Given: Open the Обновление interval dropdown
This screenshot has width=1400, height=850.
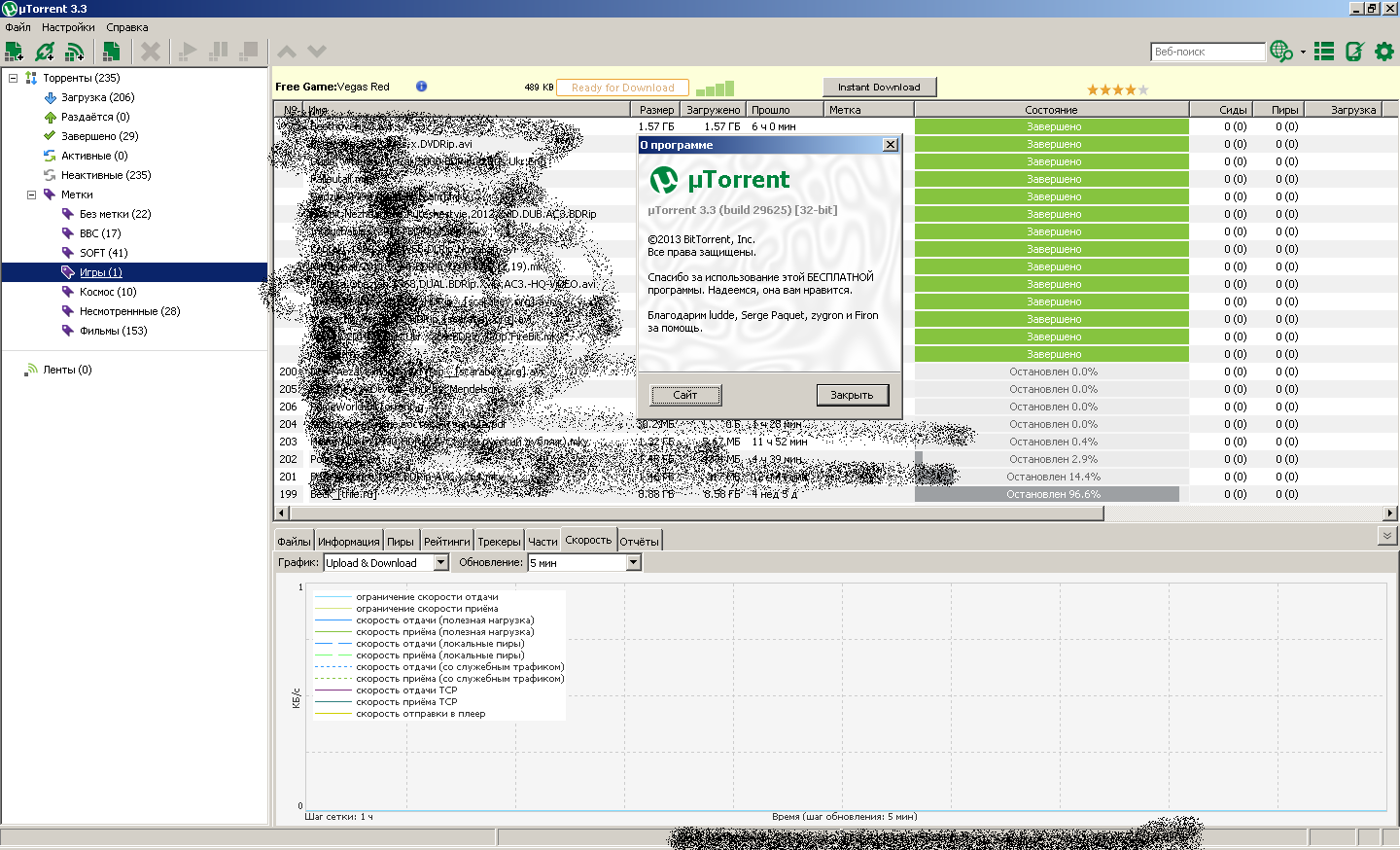Looking at the screenshot, I should tap(584, 563).
